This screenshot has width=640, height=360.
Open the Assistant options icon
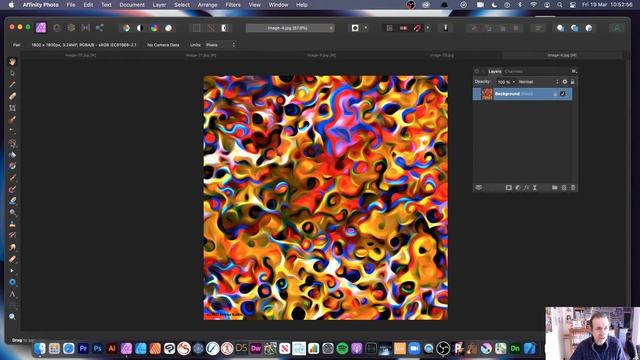pyautogui.click(x=445, y=28)
